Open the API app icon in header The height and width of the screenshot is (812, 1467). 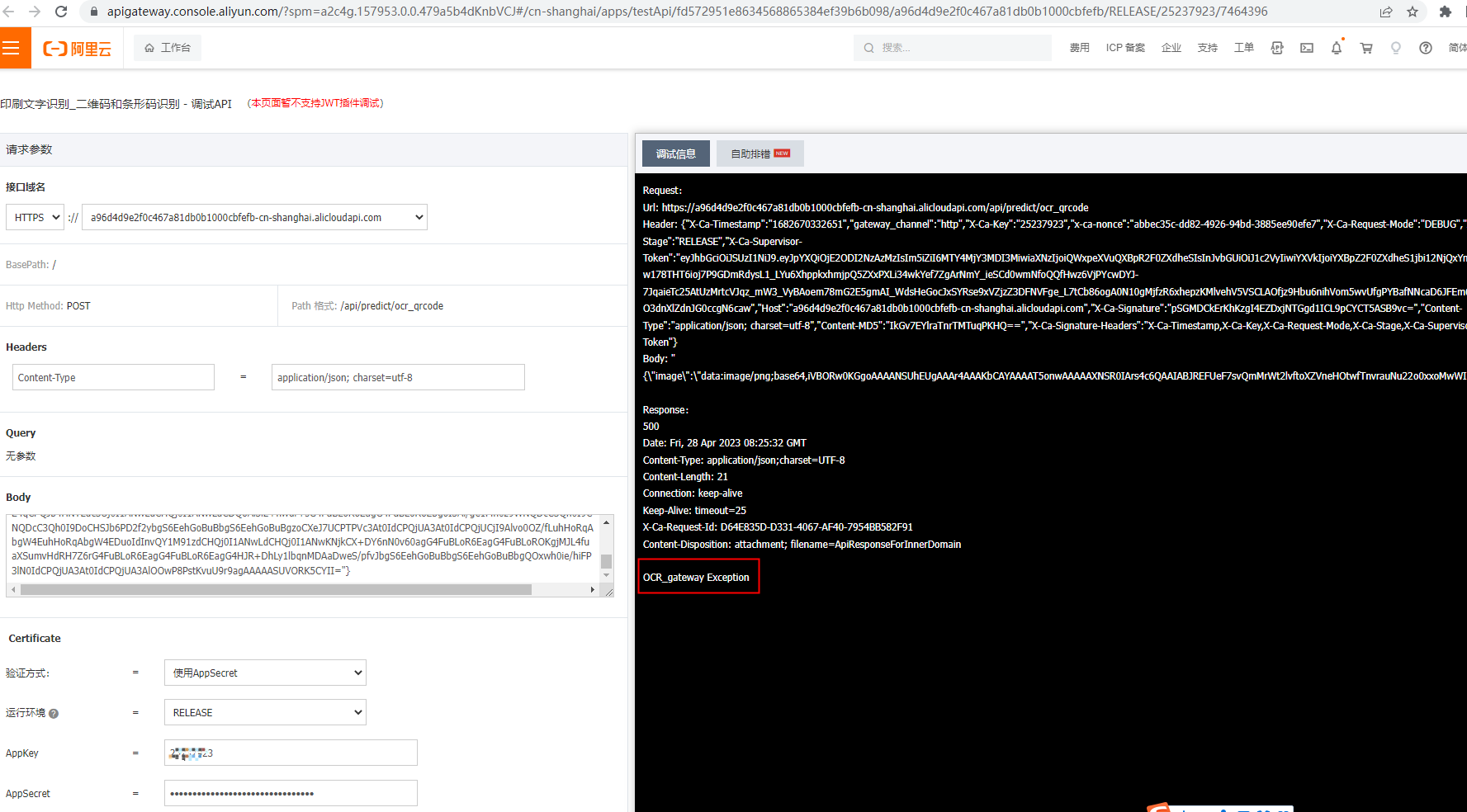tap(1277, 48)
